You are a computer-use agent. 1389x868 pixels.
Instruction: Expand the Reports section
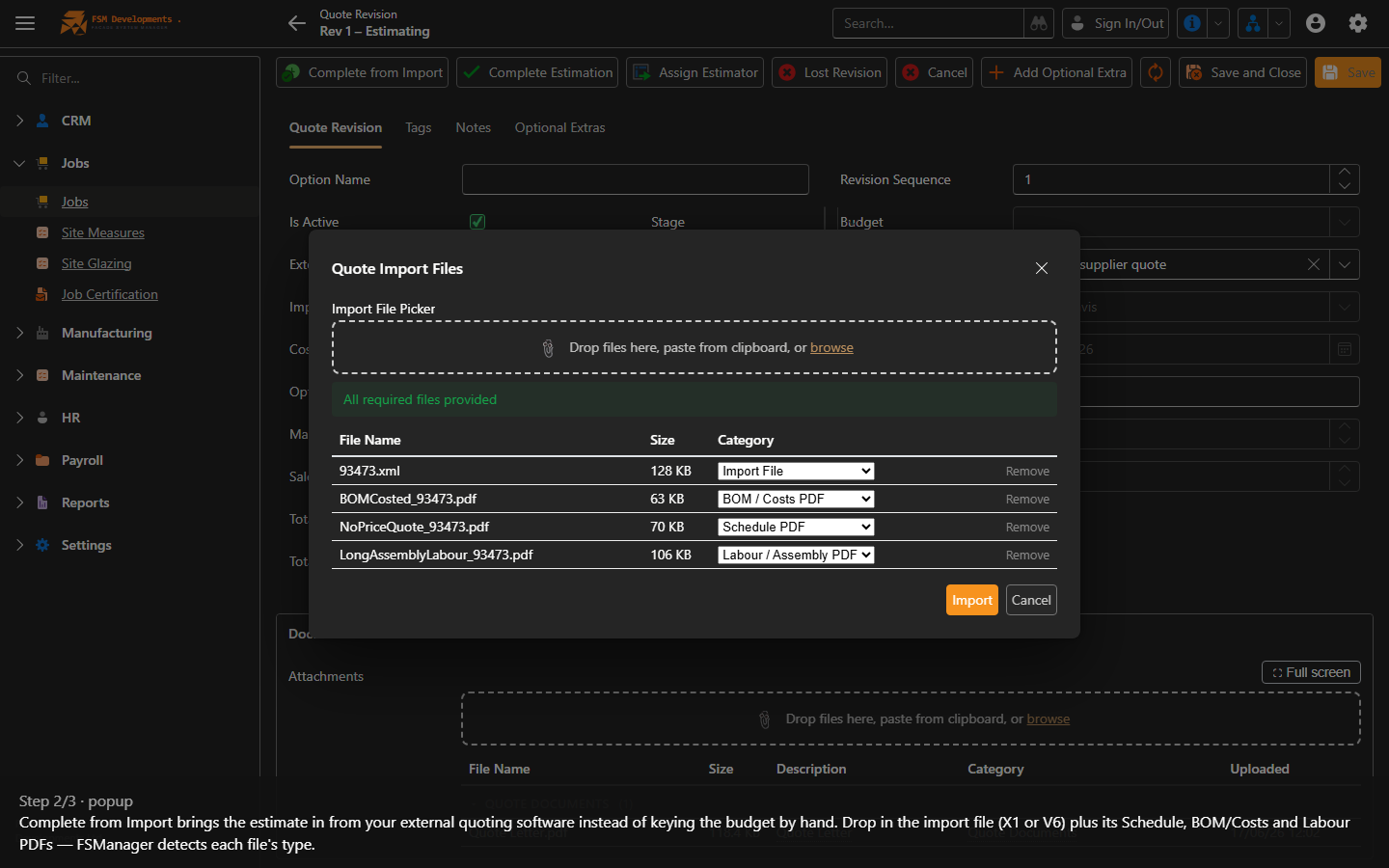pyautogui.click(x=20, y=502)
